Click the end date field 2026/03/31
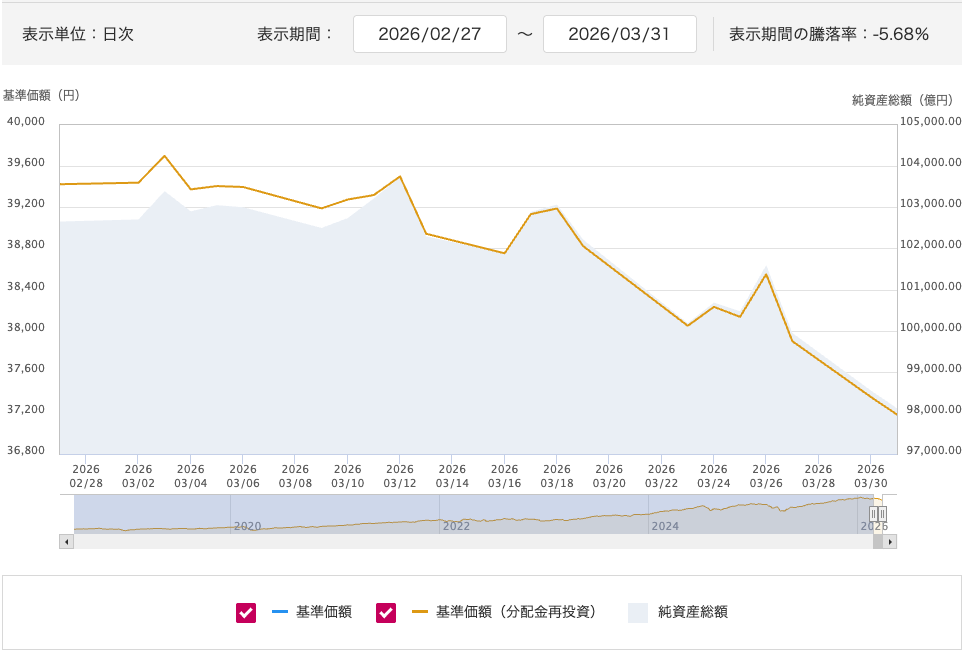The image size is (964, 654). [619, 34]
